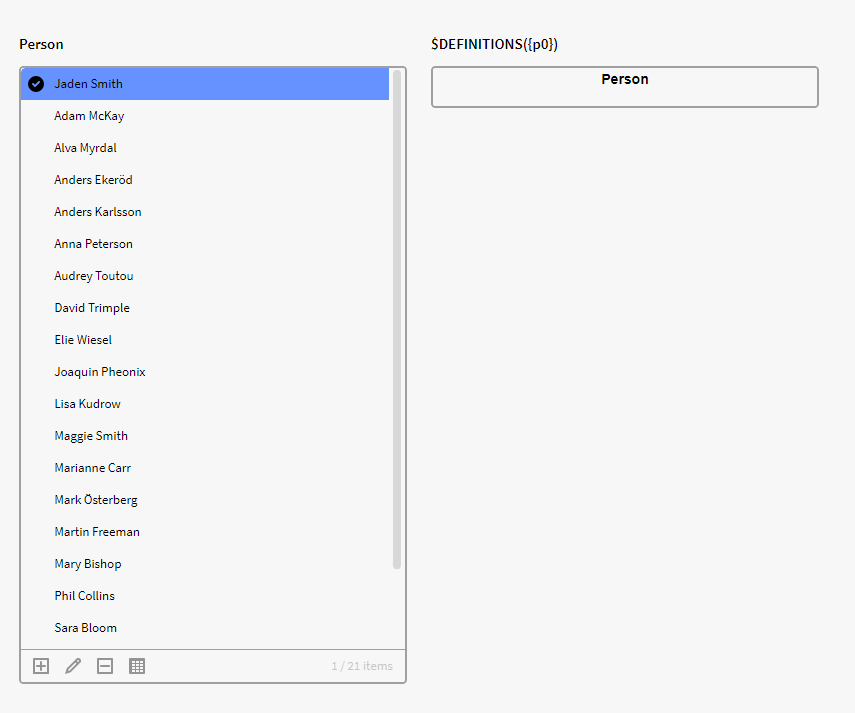Select Adam McKay in the list

[x=89, y=116]
